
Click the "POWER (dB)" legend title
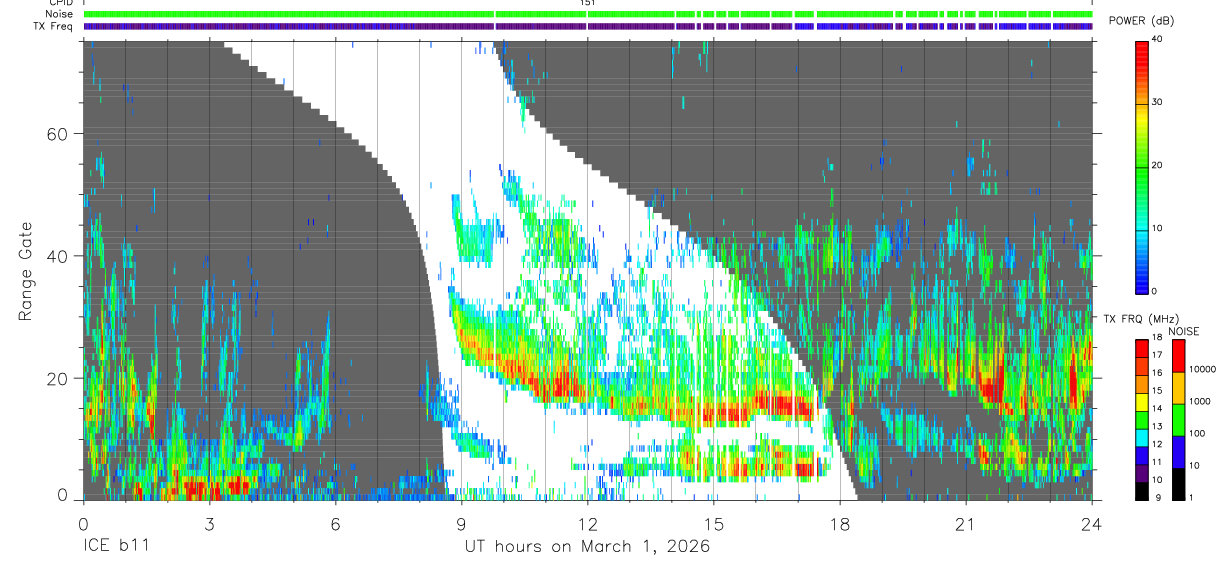[1140, 22]
